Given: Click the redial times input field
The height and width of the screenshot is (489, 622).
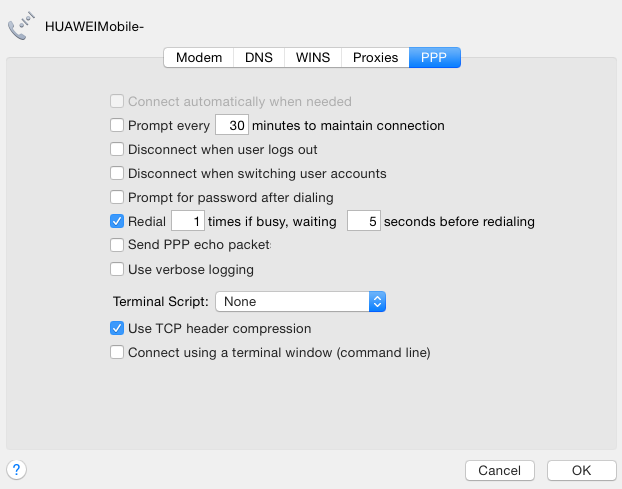Looking at the screenshot, I should (x=188, y=222).
